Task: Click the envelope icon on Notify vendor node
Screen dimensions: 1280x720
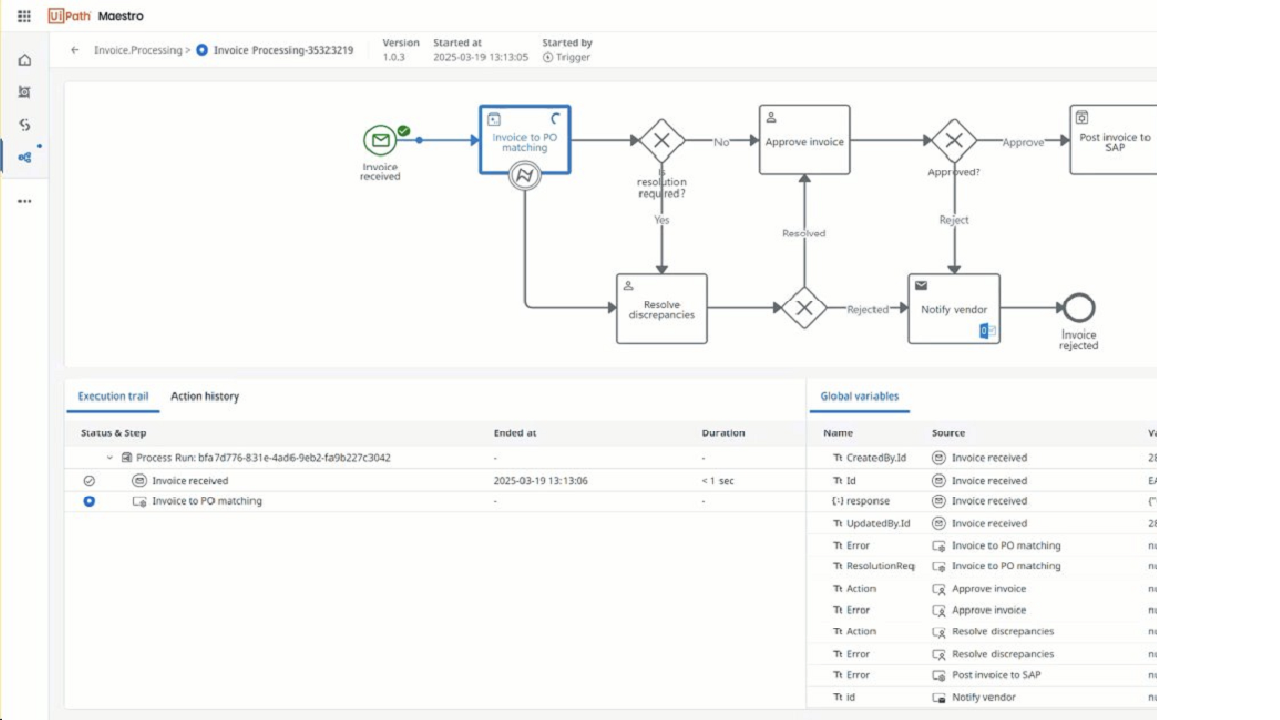Action: click(921, 286)
